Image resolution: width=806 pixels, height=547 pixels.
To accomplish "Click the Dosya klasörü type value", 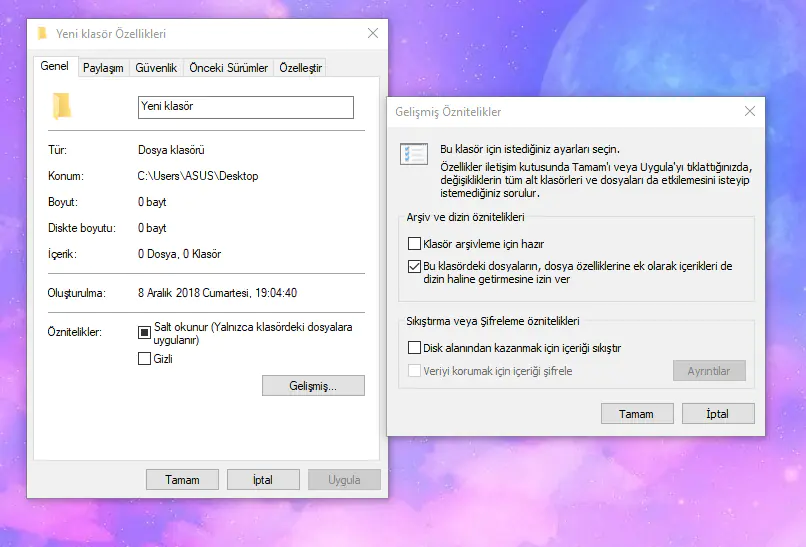I will tap(171, 150).
